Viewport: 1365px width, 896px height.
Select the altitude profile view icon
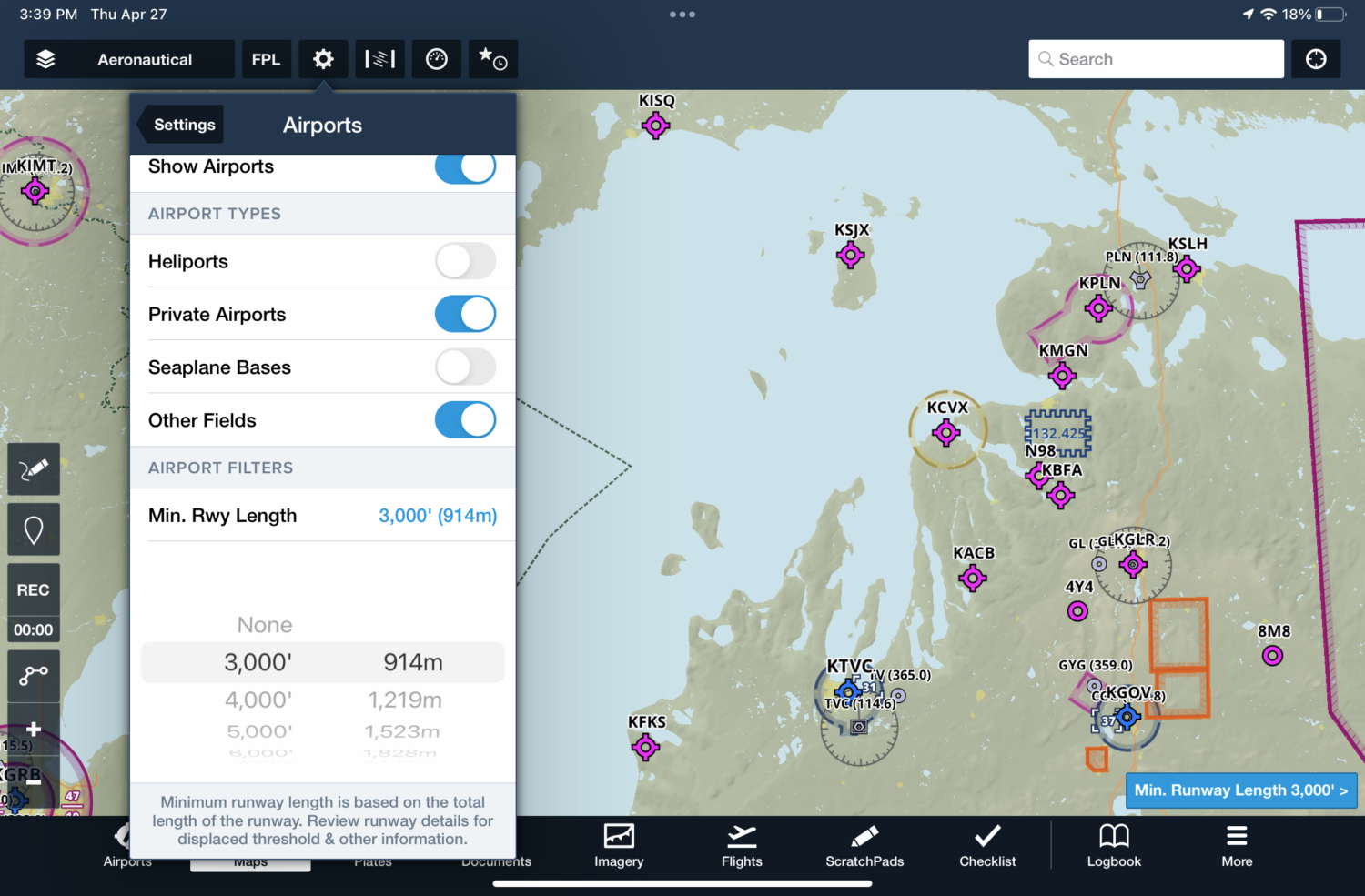[x=379, y=58]
